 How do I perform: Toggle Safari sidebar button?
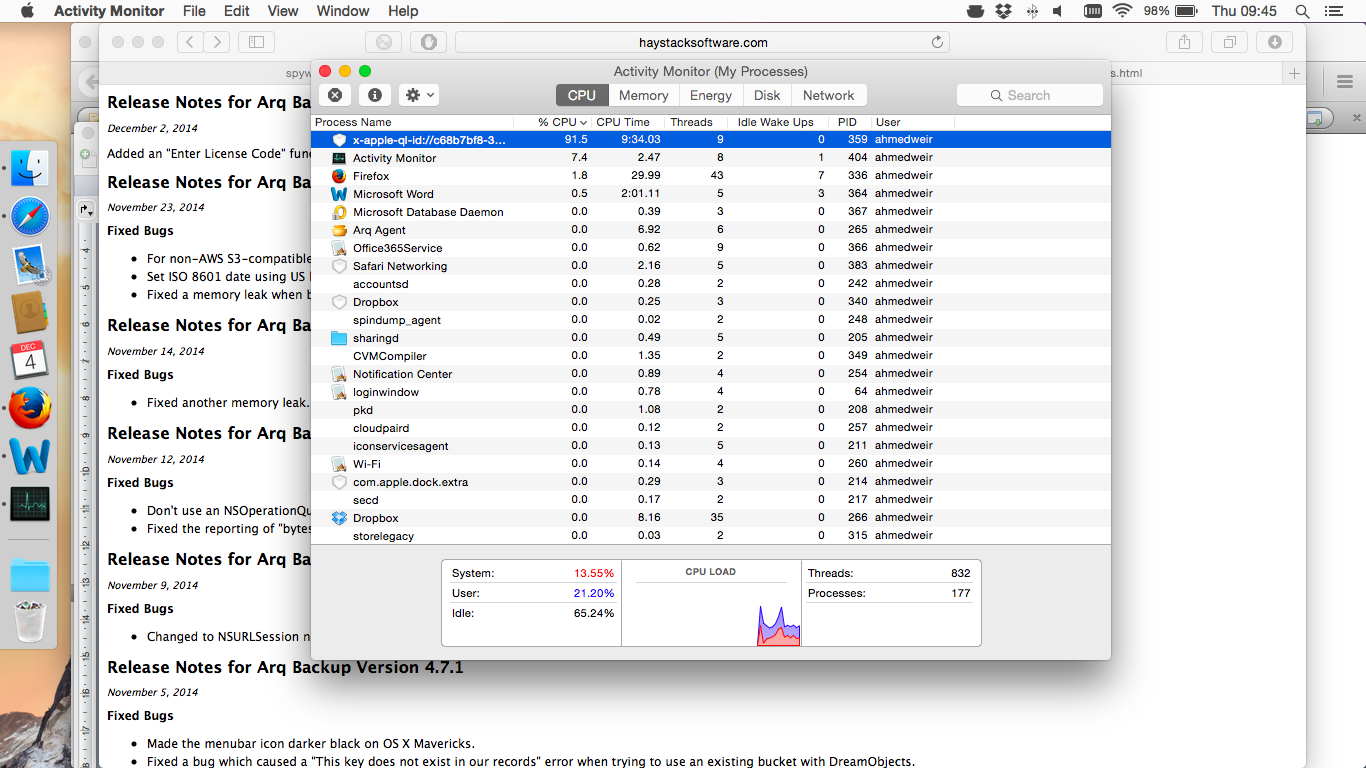tap(256, 42)
